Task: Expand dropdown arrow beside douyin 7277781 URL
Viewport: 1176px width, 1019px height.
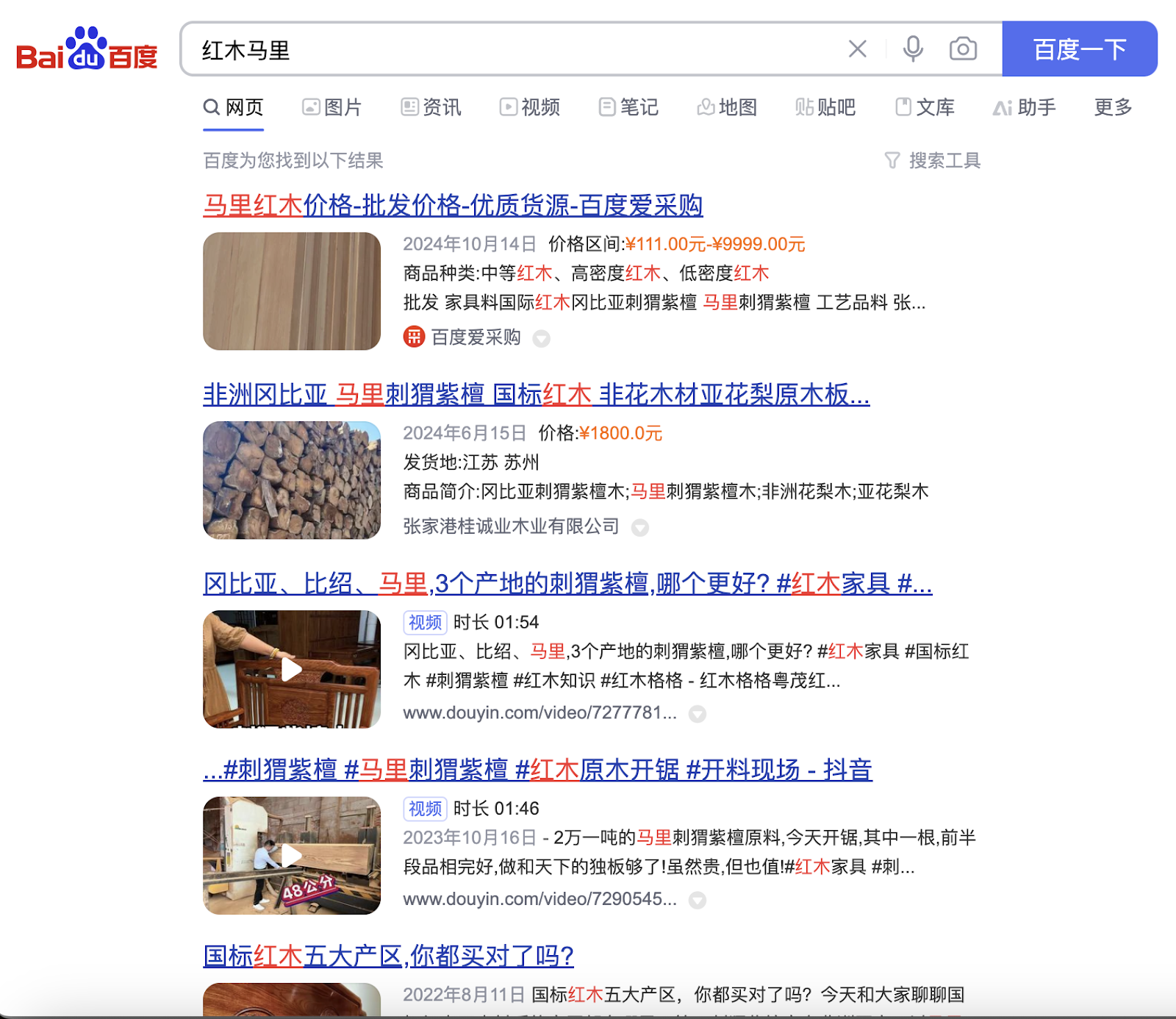Action: click(x=698, y=714)
